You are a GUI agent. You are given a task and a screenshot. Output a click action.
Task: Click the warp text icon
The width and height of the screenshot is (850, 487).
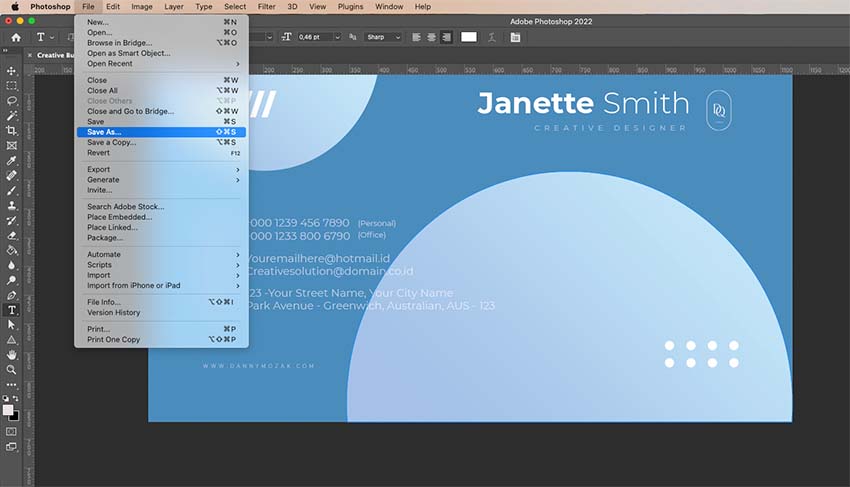pos(492,37)
